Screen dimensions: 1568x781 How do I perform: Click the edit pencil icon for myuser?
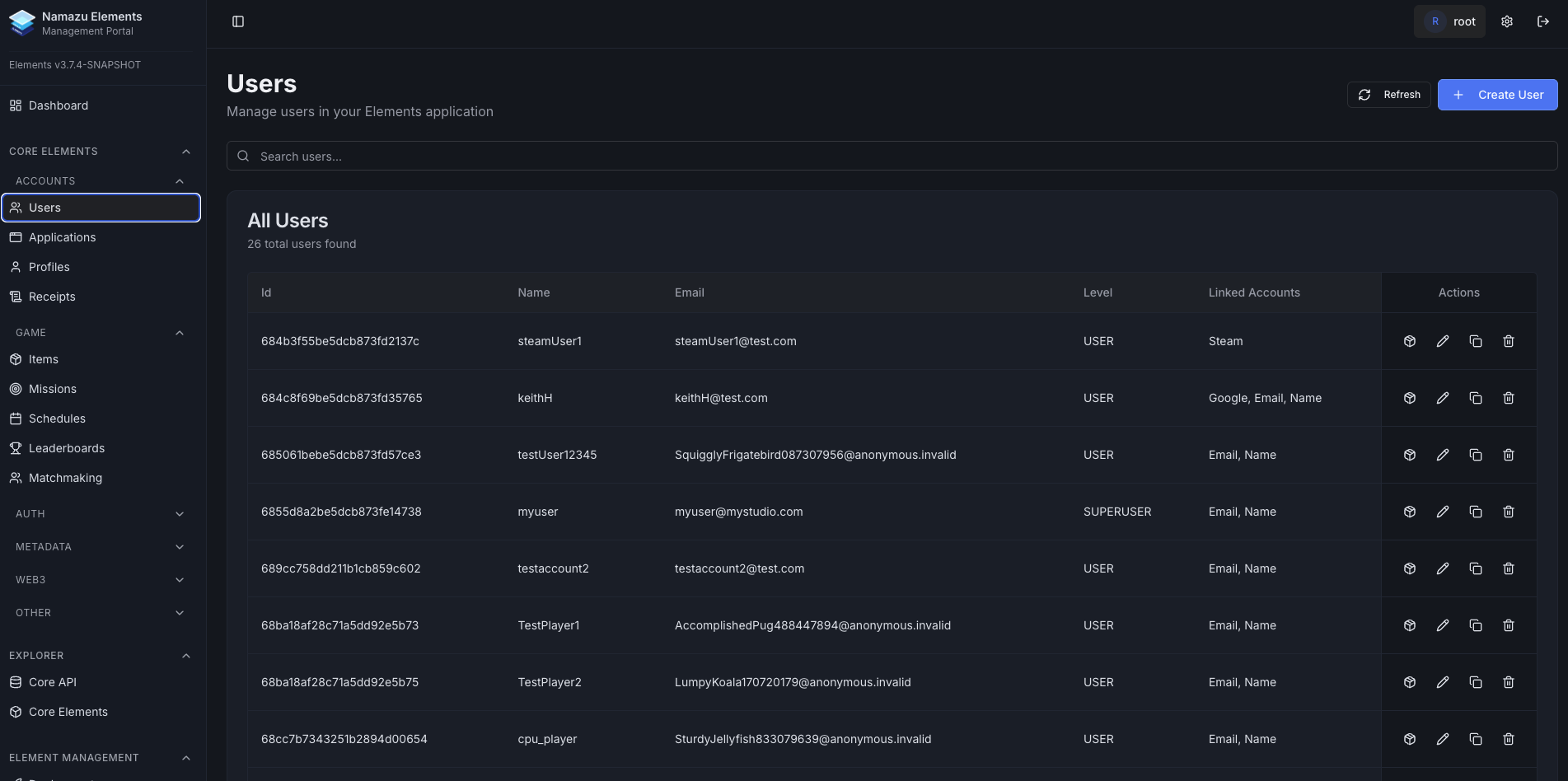pos(1442,511)
